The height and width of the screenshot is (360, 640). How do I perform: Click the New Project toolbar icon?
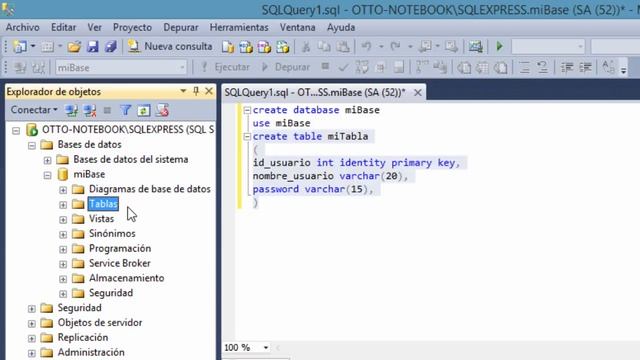20,47
